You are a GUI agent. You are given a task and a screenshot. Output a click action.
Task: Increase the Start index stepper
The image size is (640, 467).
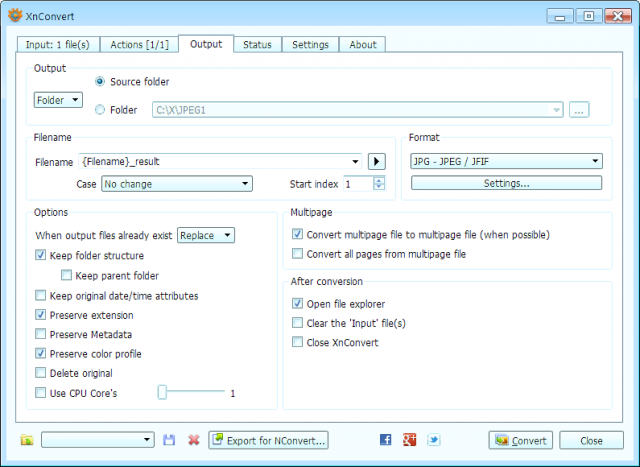click(x=379, y=180)
